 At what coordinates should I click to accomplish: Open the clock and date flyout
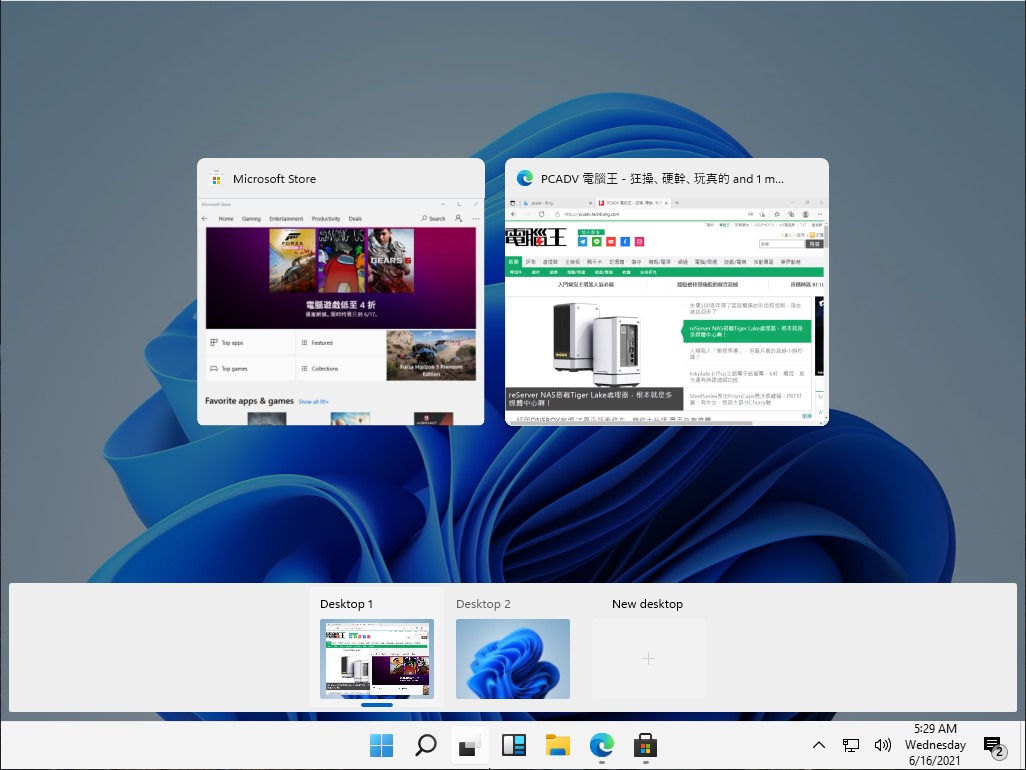coord(935,745)
